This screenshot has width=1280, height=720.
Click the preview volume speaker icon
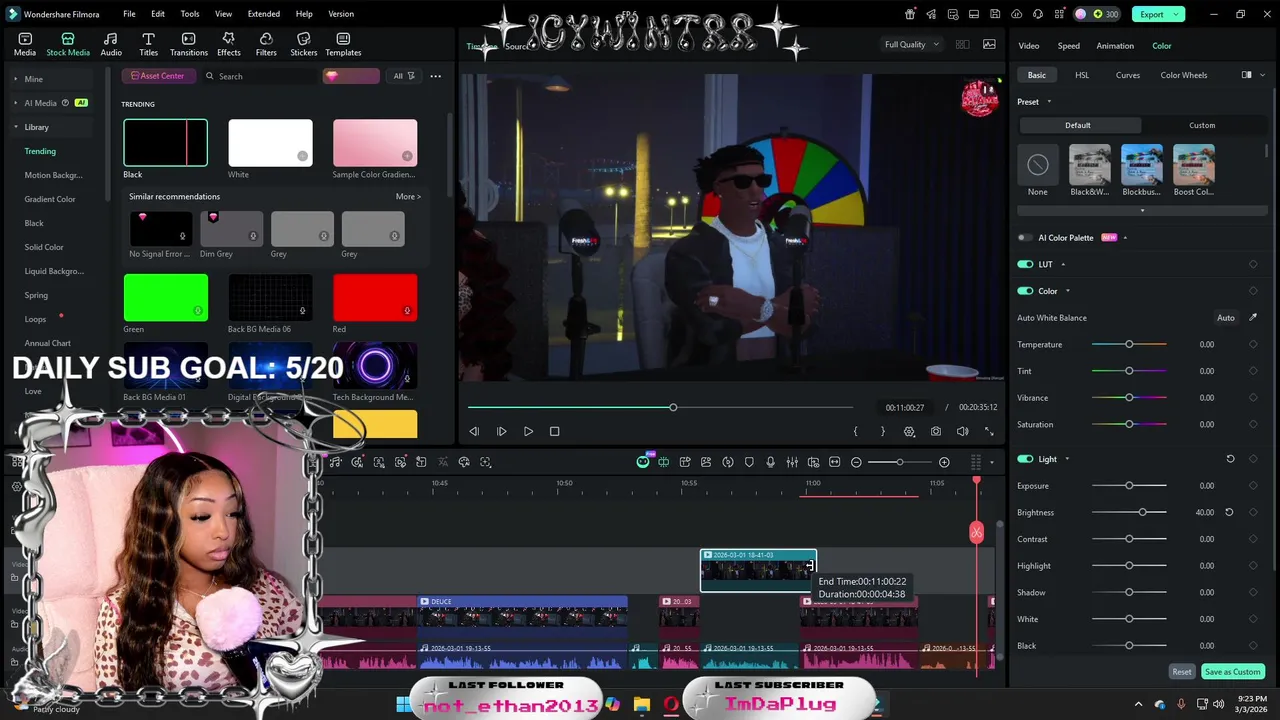[x=962, y=431]
